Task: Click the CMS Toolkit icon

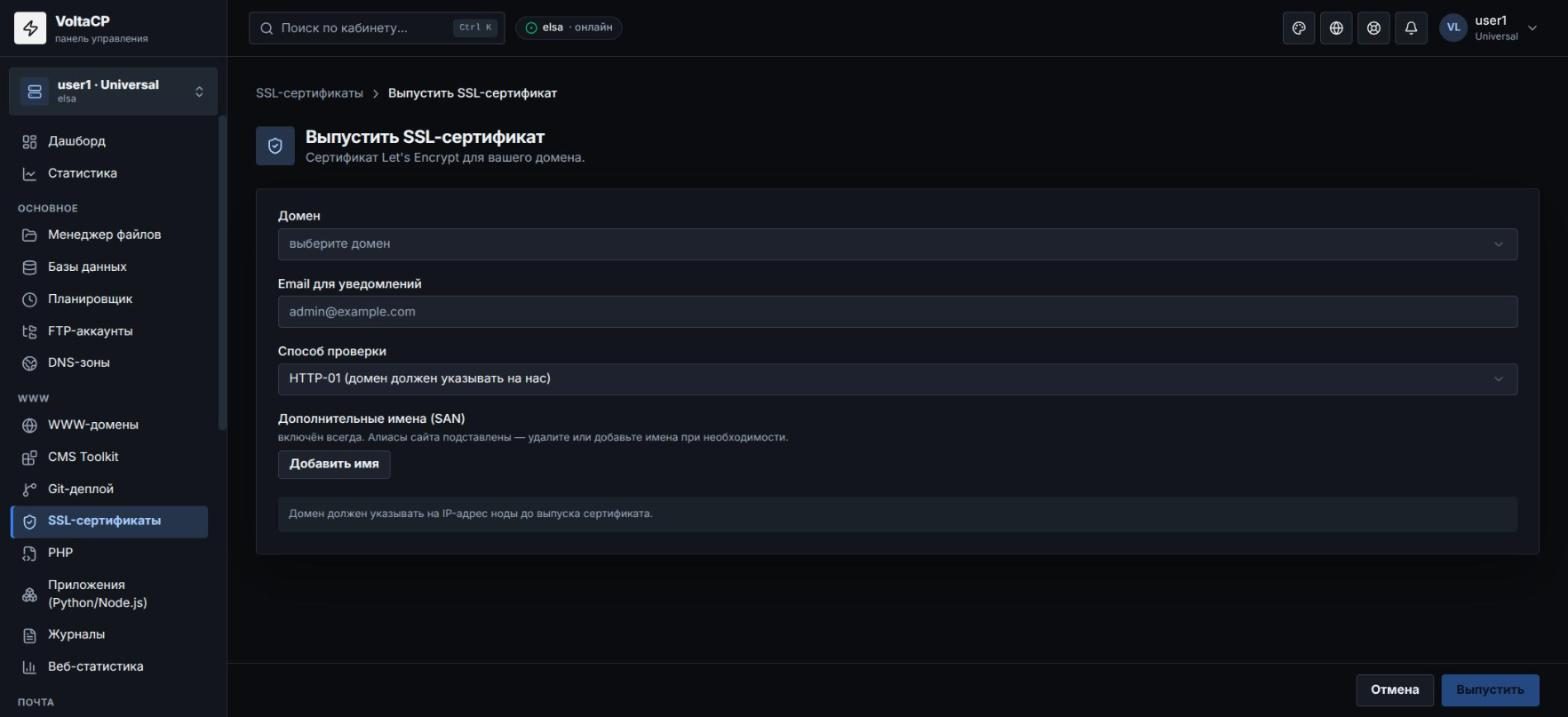Action: pos(30,457)
